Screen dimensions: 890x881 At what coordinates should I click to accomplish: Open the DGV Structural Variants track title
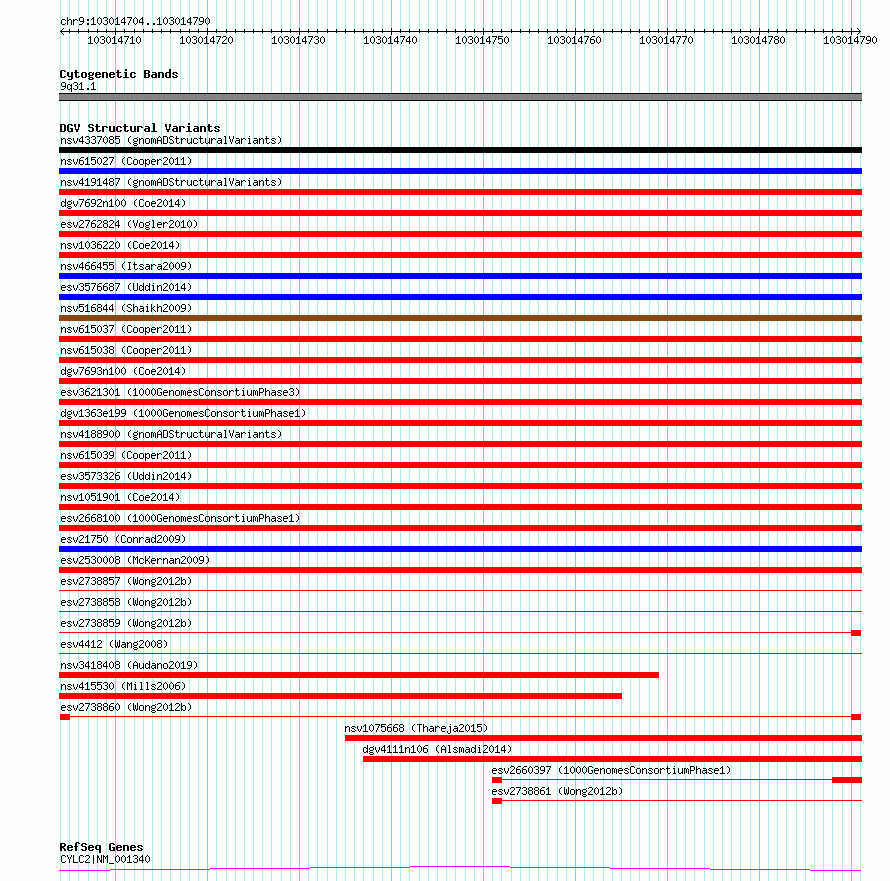click(140, 128)
